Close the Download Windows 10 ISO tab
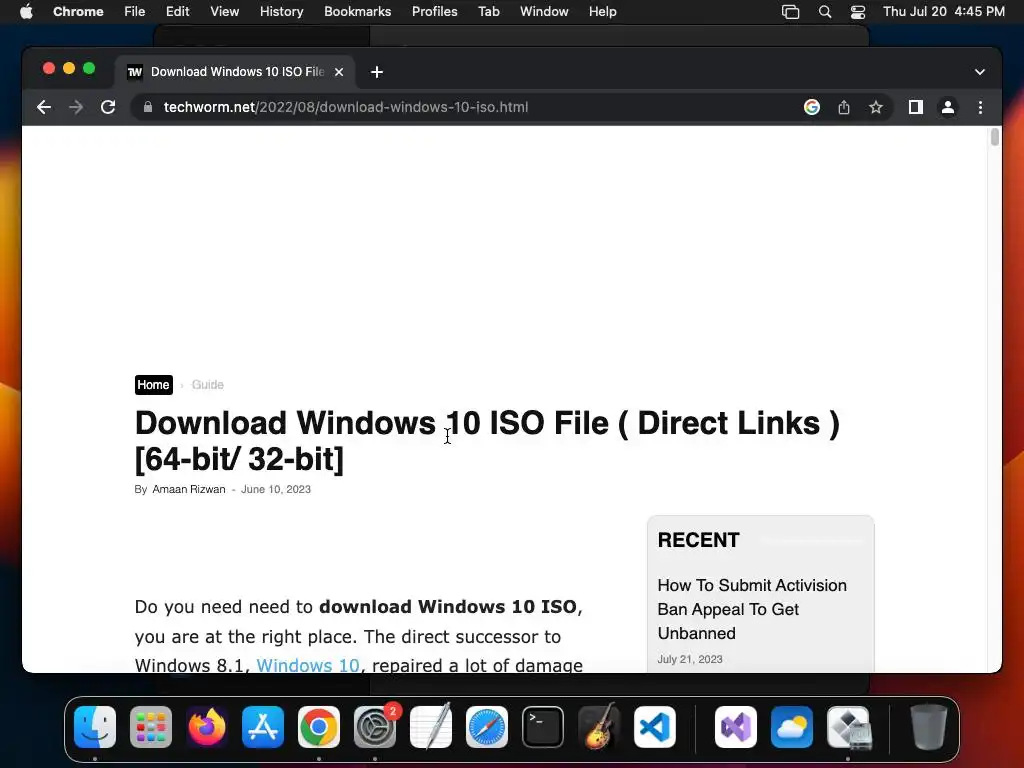The image size is (1024, 768). tap(339, 72)
